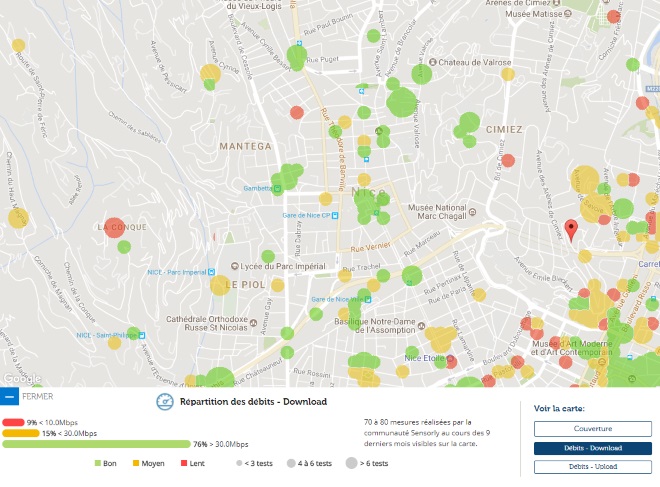Collapse the panel with the blue minus button
This screenshot has height=487, width=660.
(10, 396)
